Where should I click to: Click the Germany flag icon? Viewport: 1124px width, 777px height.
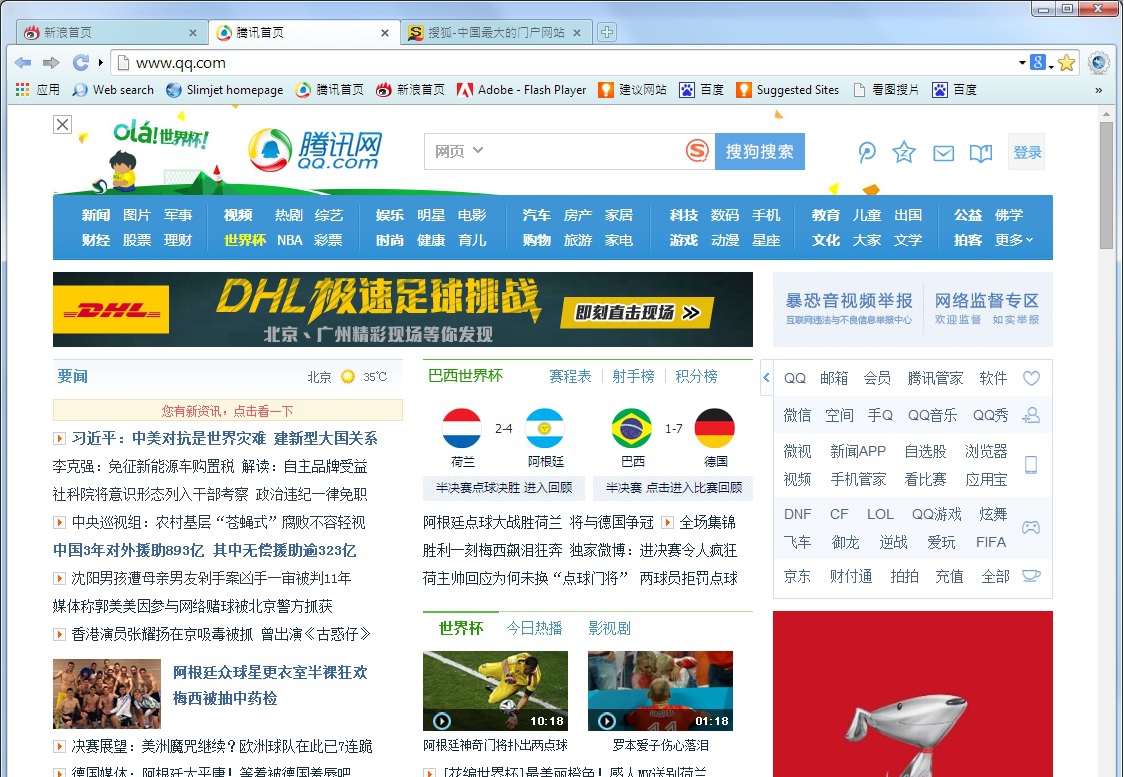pos(715,429)
